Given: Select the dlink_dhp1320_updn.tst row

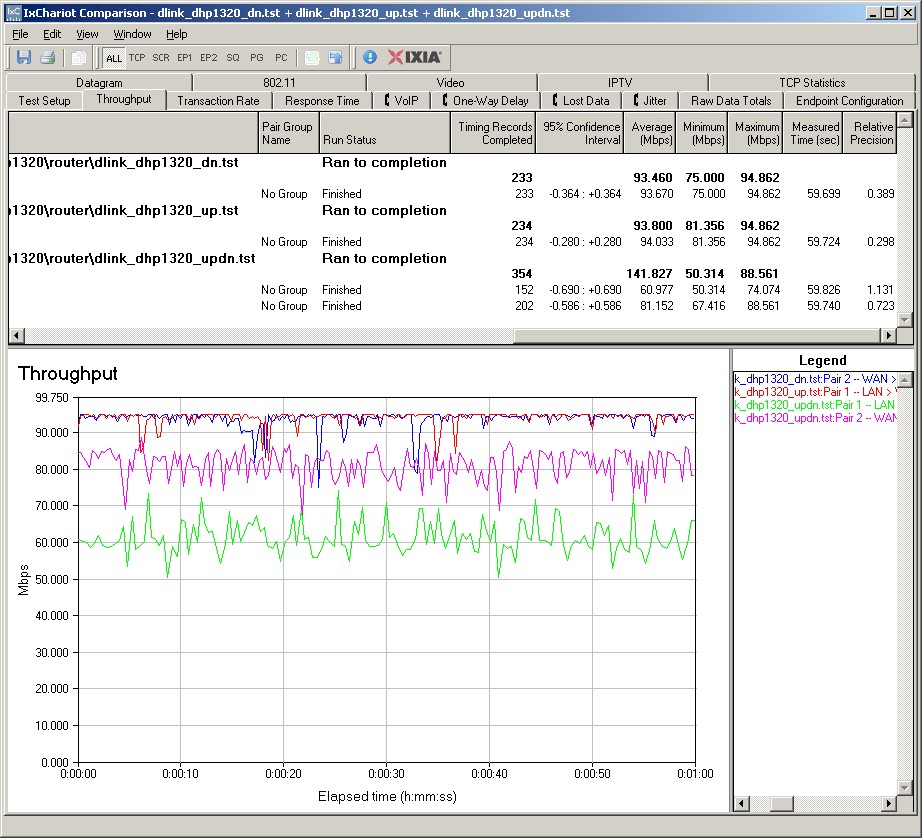Looking at the screenshot, I should [452, 259].
